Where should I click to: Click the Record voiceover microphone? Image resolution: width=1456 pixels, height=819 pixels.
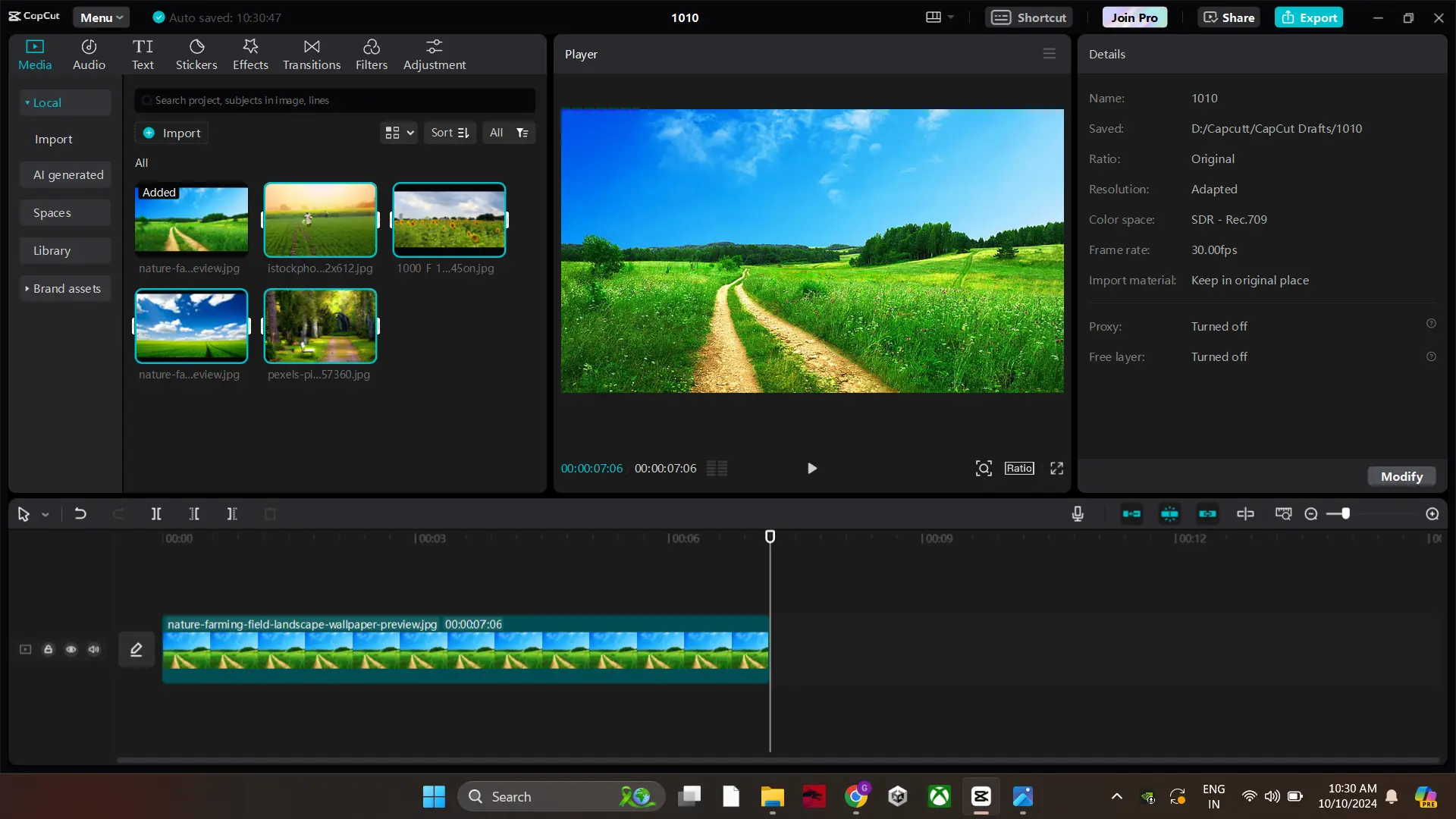tap(1078, 514)
